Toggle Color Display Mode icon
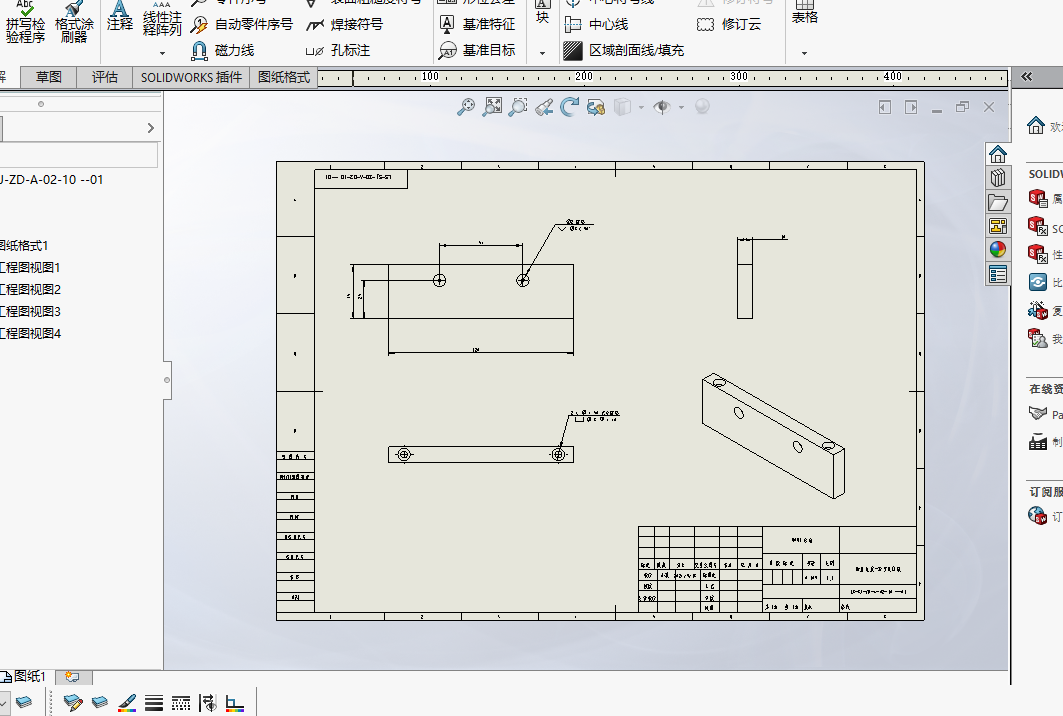This screenshot has width=1063, height=716. pyautogui.click(x=235, y=704)
